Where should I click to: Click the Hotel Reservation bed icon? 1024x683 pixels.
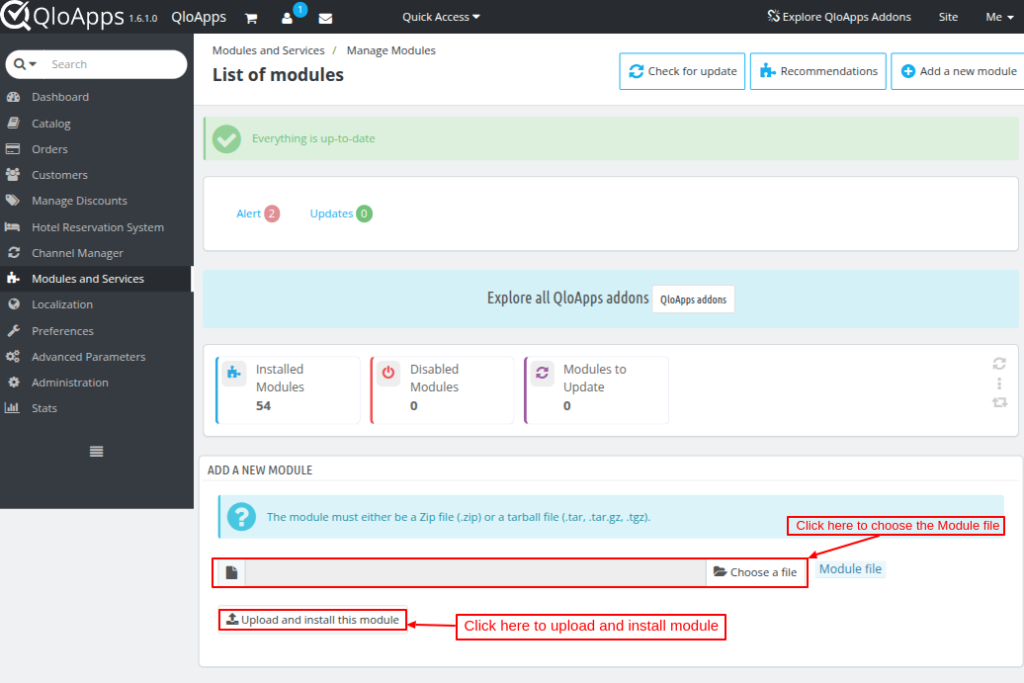pos(12,227)
